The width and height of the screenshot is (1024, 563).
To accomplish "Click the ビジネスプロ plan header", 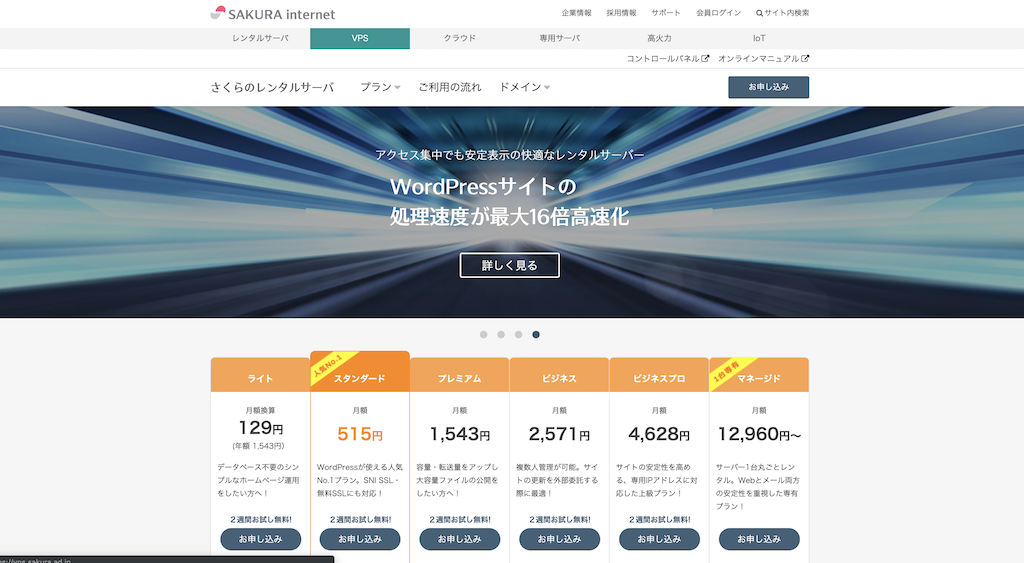I will (x=659, y=375).
